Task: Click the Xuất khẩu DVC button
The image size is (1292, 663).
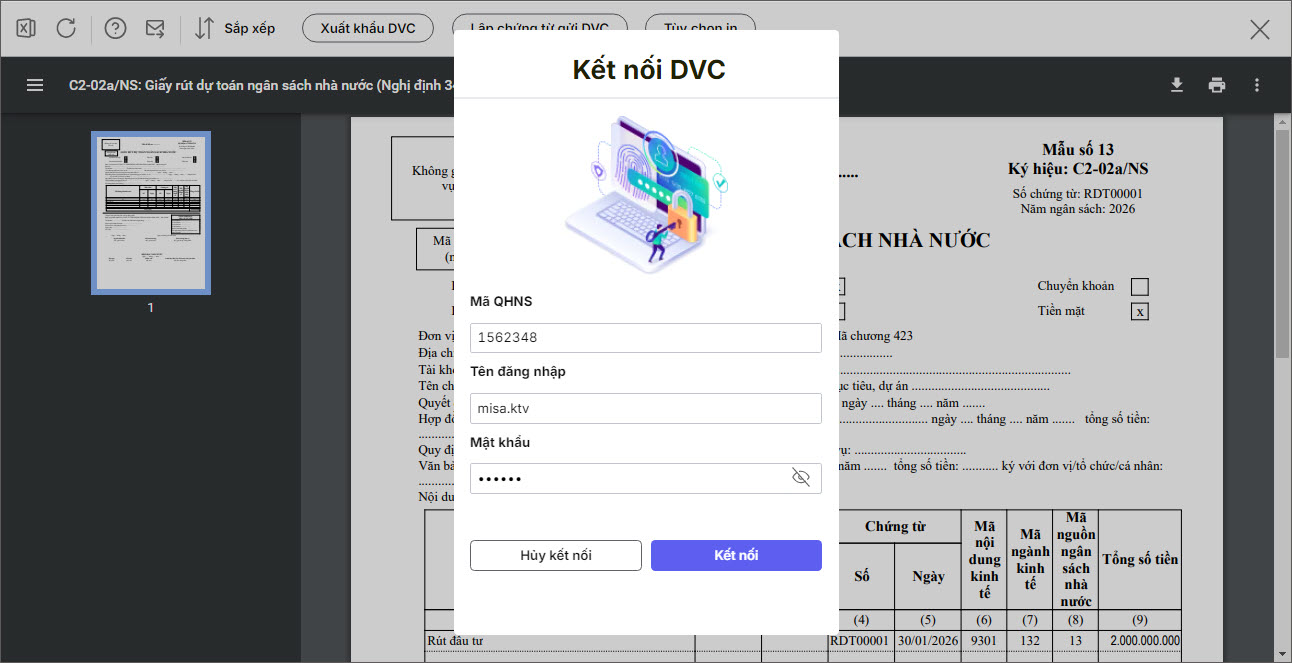Action: coord(367,28)
